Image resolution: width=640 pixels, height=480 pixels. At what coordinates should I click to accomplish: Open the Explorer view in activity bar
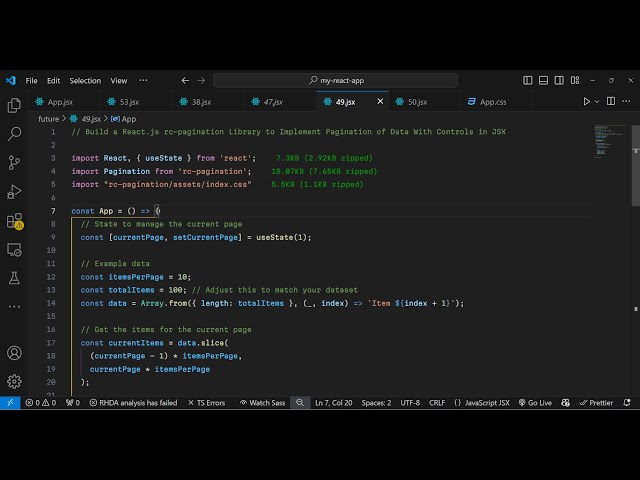point(14,104)
